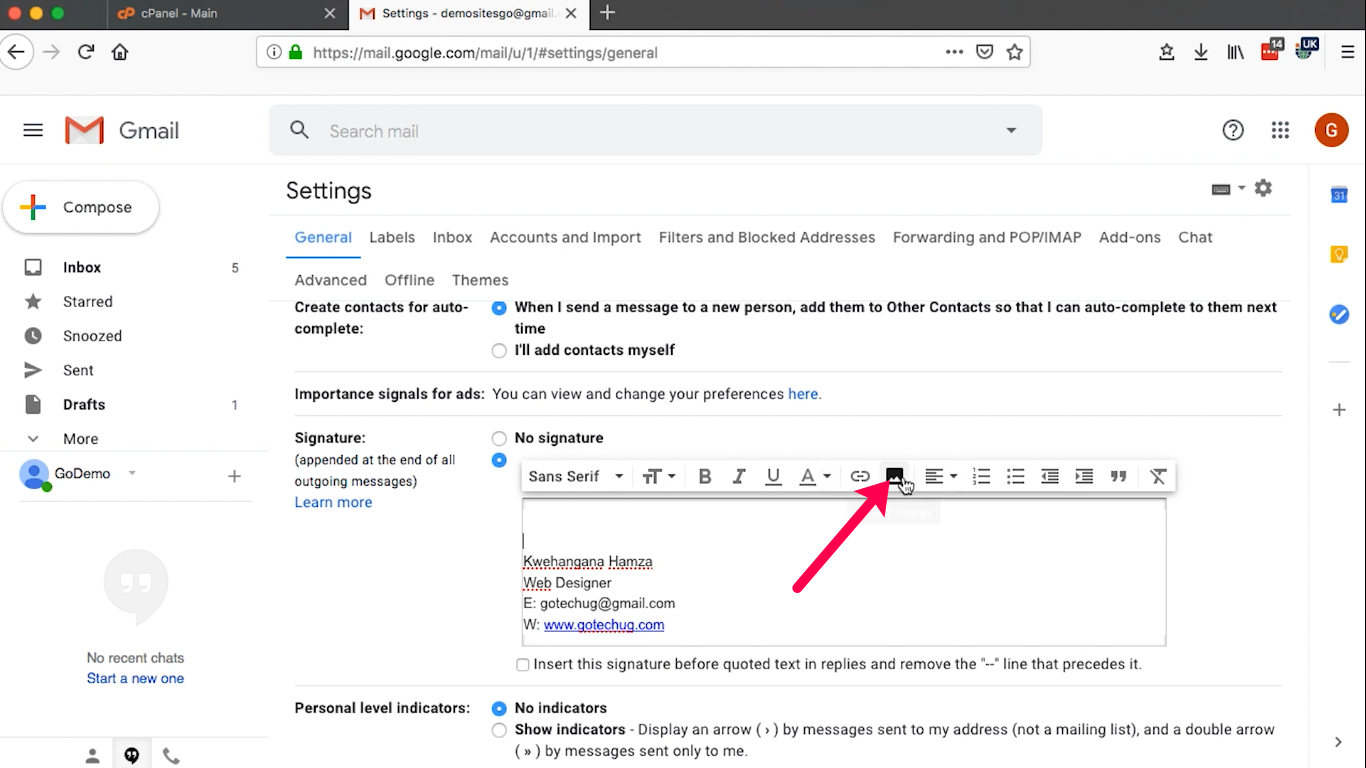This screenshot has width=1366, height=768.
Task: Focus the Search mail field
Action: coord(655,131)
